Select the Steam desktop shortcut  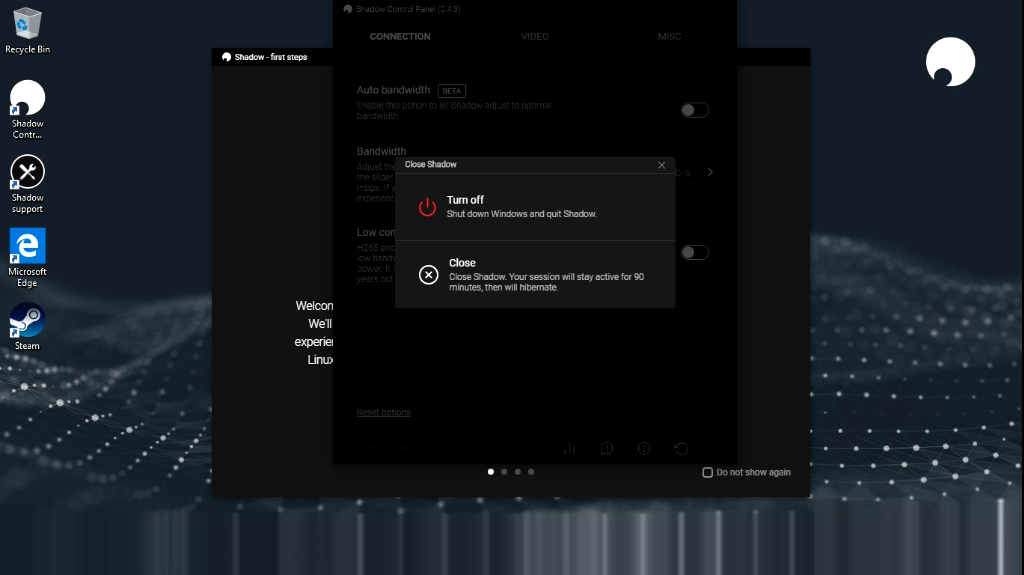(x=27, y=327)
